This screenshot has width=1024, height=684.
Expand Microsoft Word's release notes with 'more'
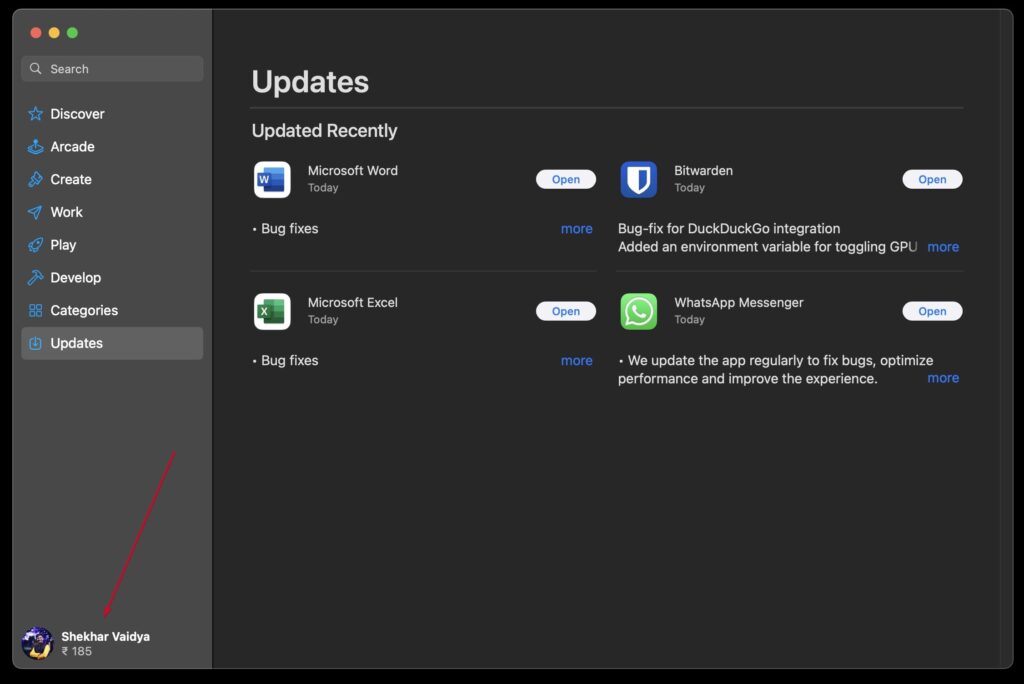(577, 228)
